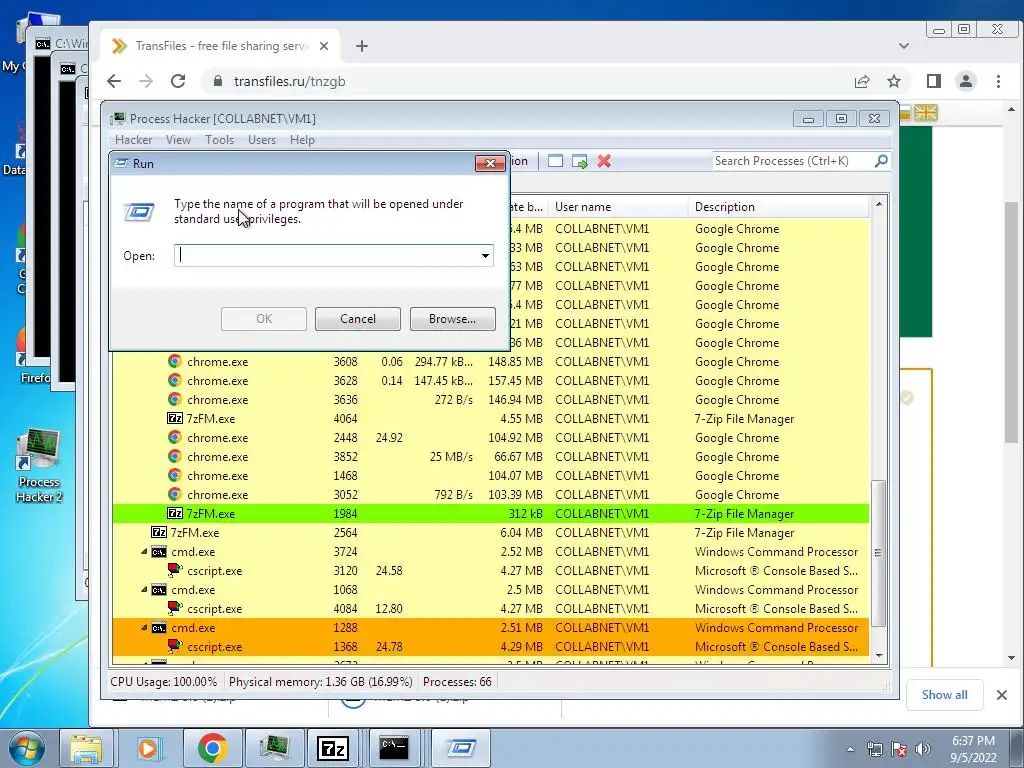Select the chrome.exe row PID 3608
Image resolution: width=1024 pixels, height=768 pixels.
coord(490,362)
